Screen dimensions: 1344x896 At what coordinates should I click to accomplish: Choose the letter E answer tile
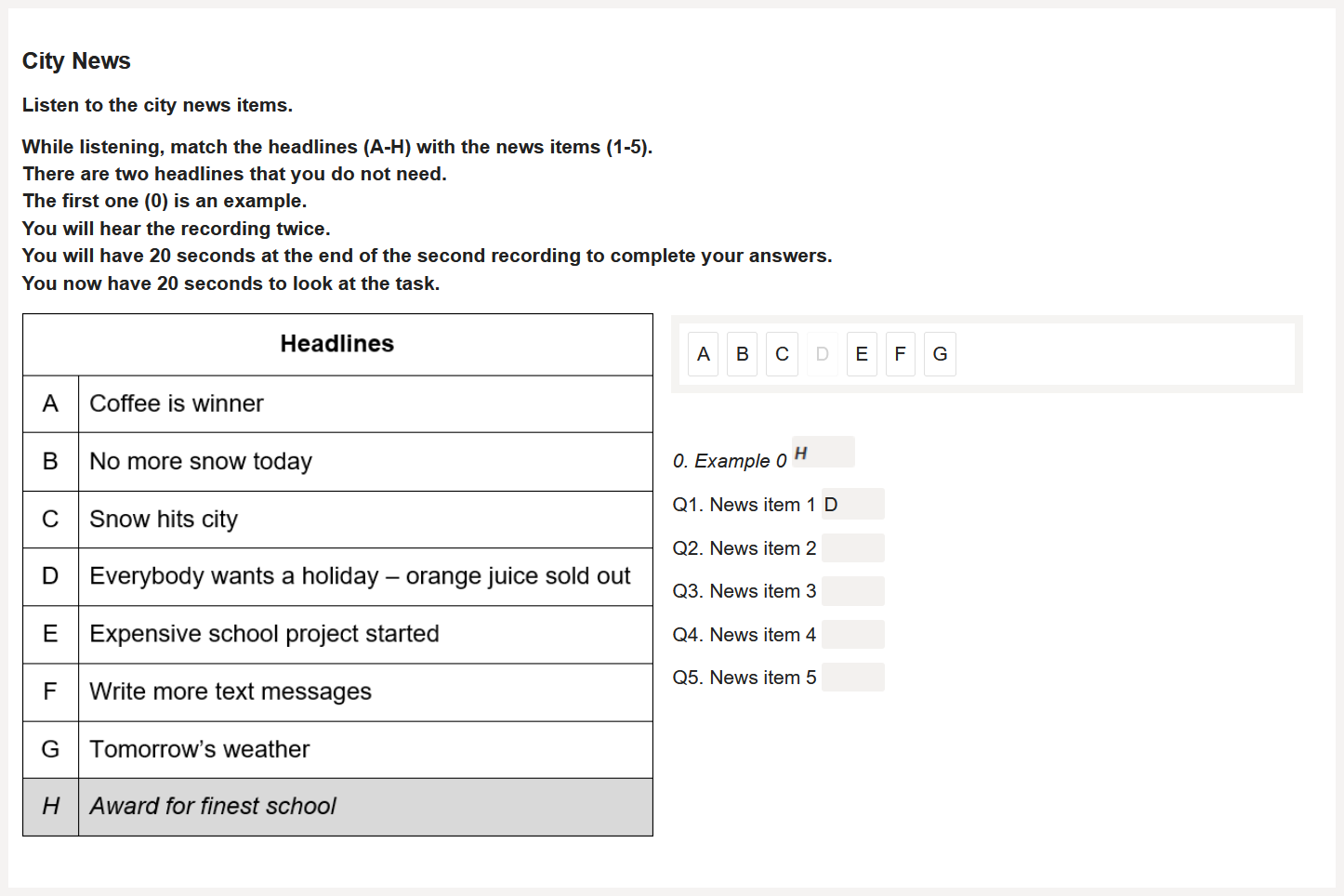coord(862,354)
